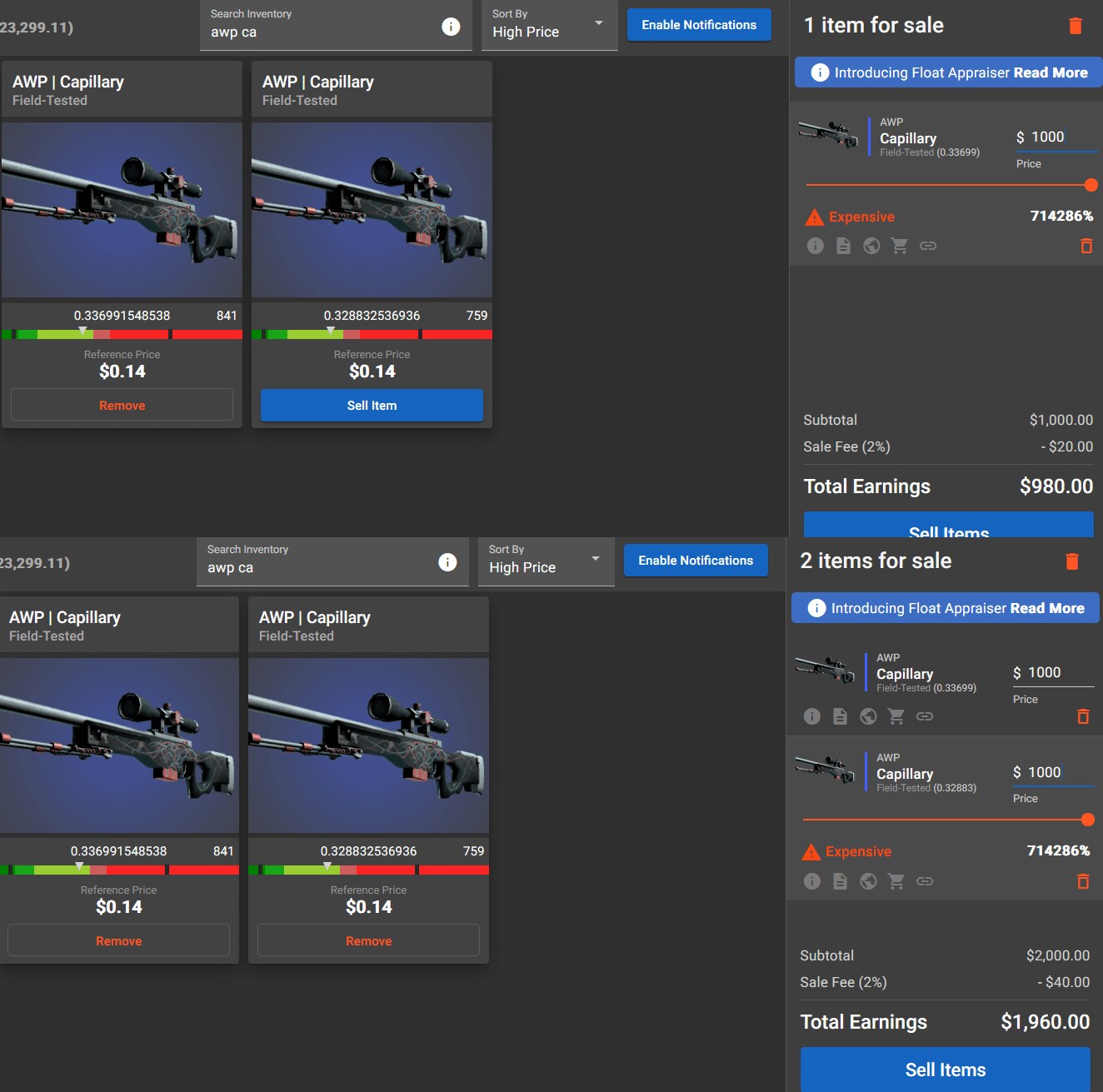This screenshot has height=1092, width=1103.
Task: Click Remove on lower 0.336991548538 card
Action: [x=118, y=941]
